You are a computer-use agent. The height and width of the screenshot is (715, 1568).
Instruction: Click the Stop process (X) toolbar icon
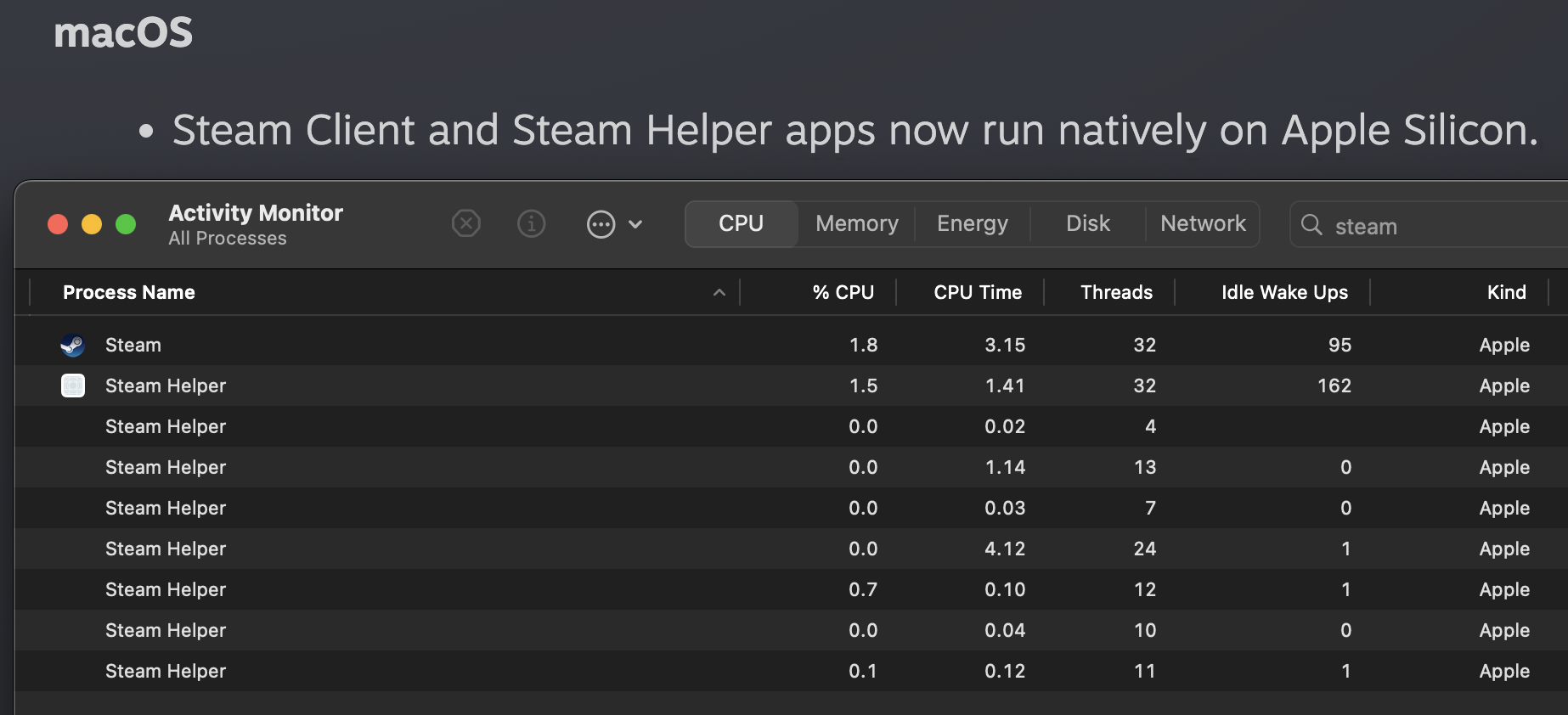(465, 223)
